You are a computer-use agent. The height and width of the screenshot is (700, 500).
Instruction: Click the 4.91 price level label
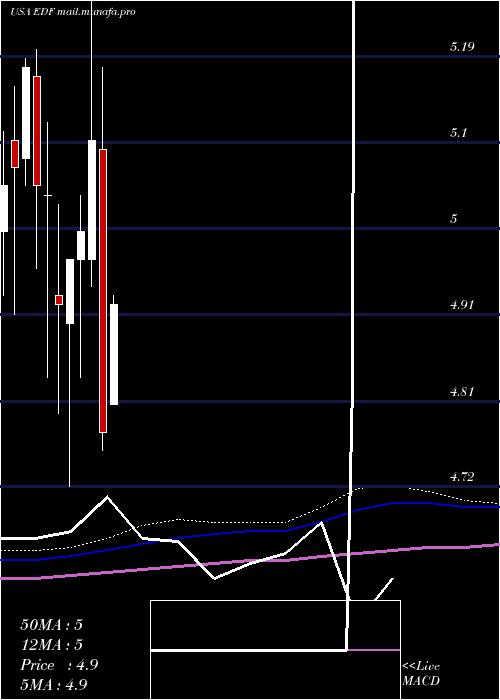coord(462,305)
